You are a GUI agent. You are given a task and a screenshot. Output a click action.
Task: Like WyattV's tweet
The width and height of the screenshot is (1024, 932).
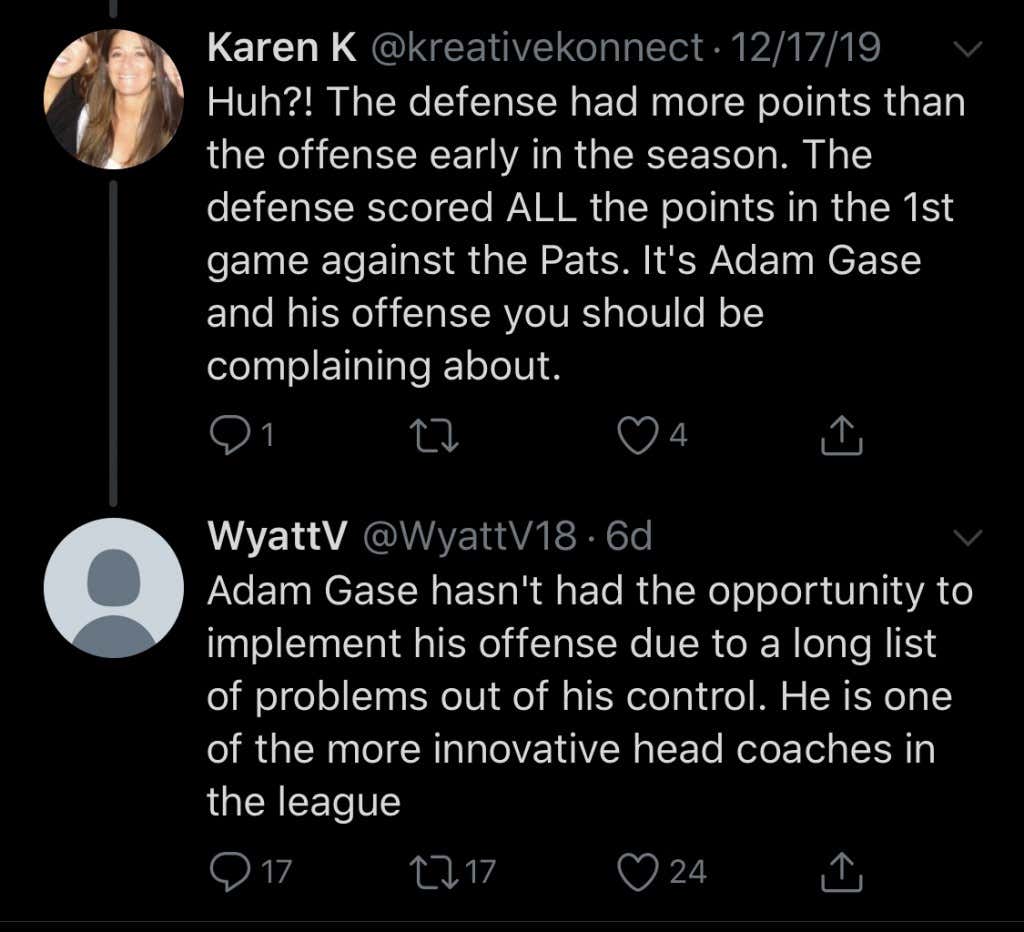(x=638, y=871)
